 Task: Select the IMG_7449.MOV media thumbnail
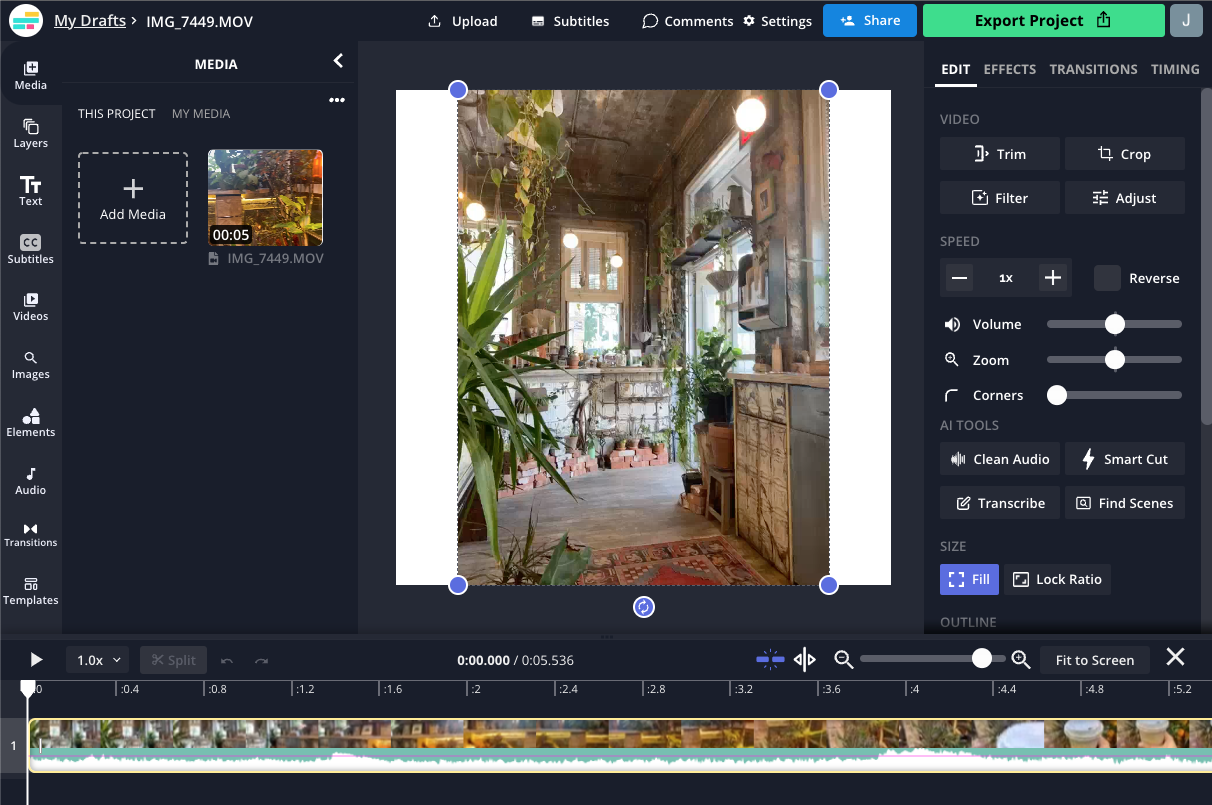[x=265, y=197]
